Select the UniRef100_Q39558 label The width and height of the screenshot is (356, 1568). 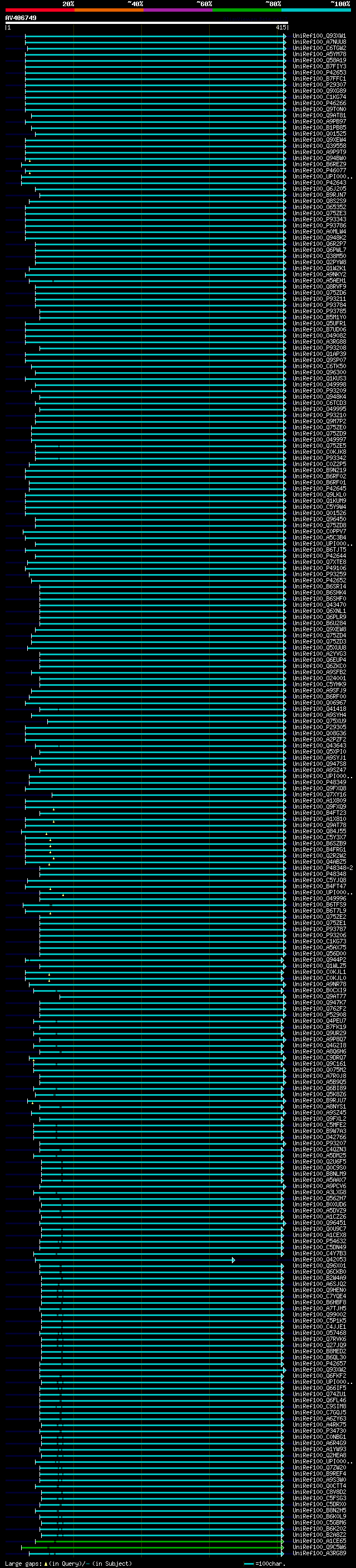tap(319, 146)
